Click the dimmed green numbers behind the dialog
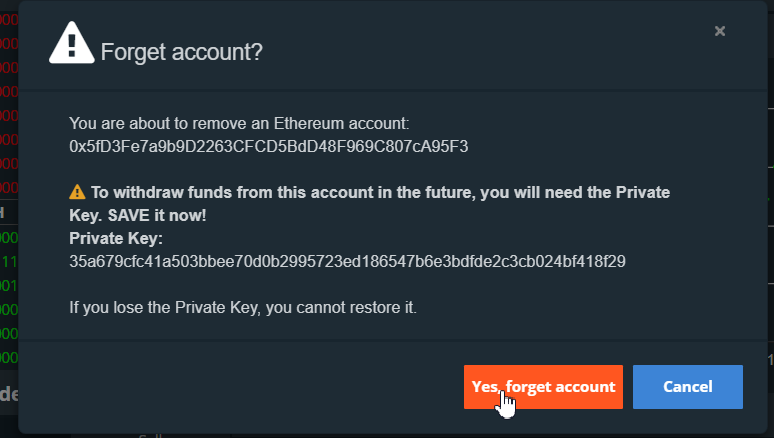The image size is (774, 438). 8,285
